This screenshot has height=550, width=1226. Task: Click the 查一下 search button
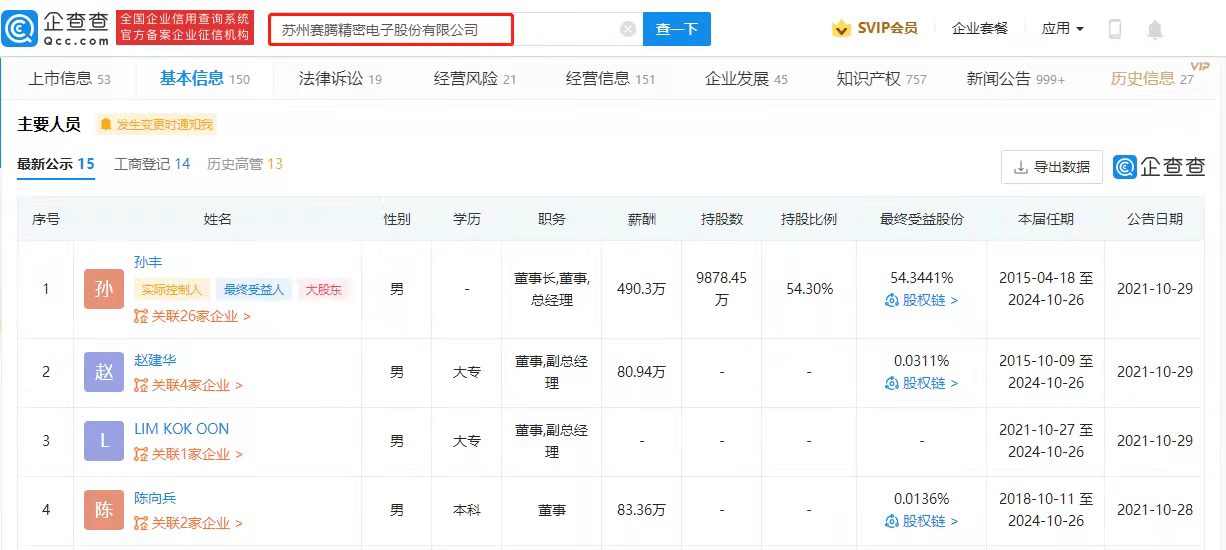[x=677, y=29]
